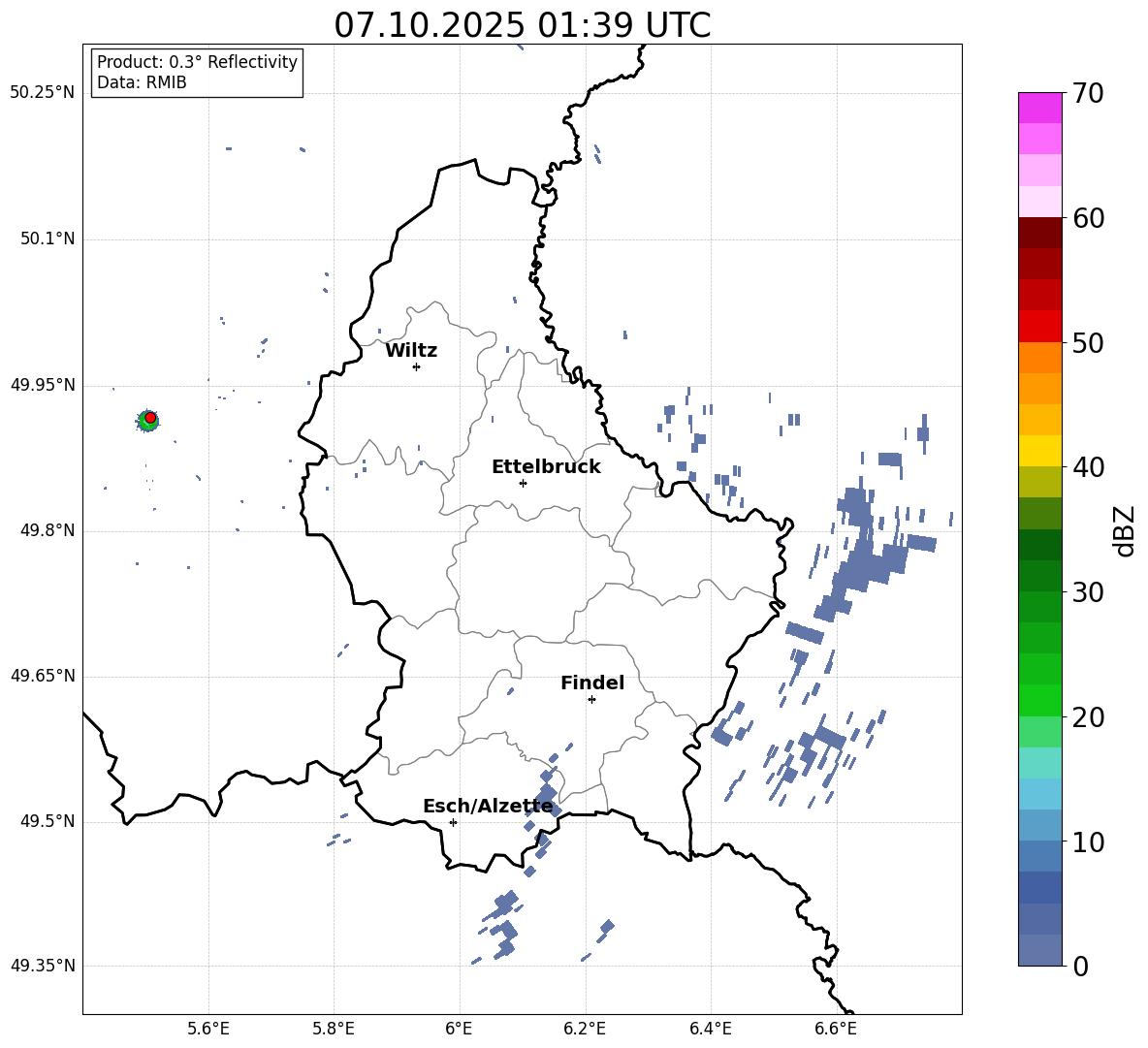Viewport: 1148px width, 1048px height.
Task: Click the 5.8°E longitude label
Action: click(x=334, y=1029)
